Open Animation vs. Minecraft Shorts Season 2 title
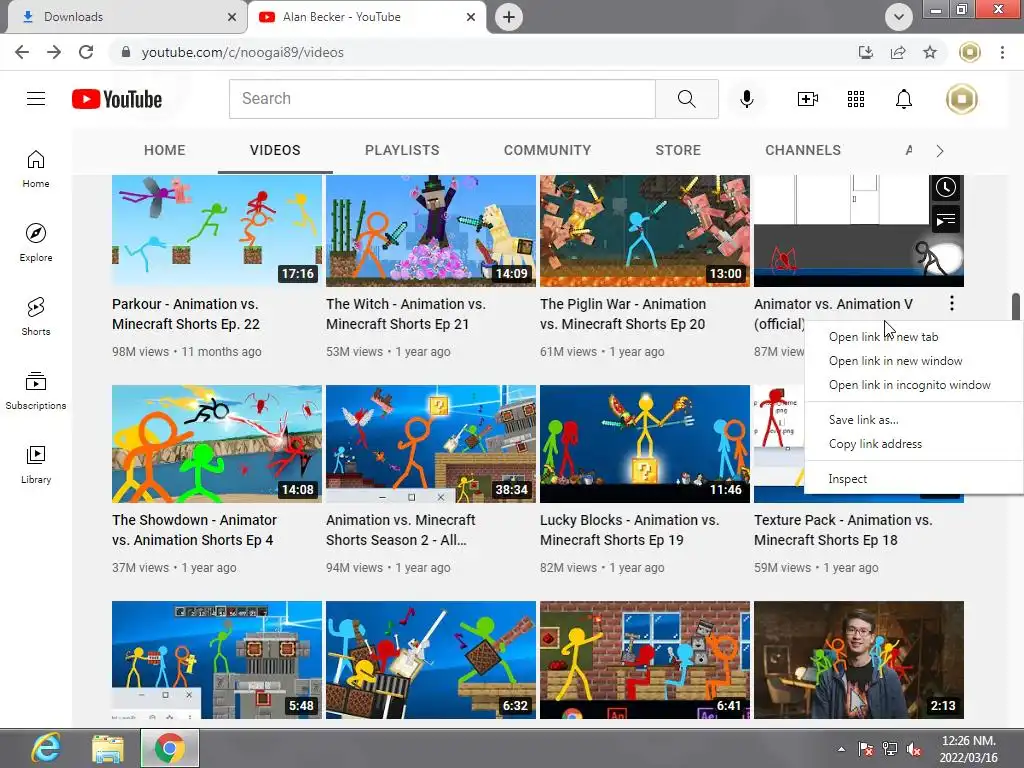The height and width of the screenshot is (768, 1024). pos(401,530)
